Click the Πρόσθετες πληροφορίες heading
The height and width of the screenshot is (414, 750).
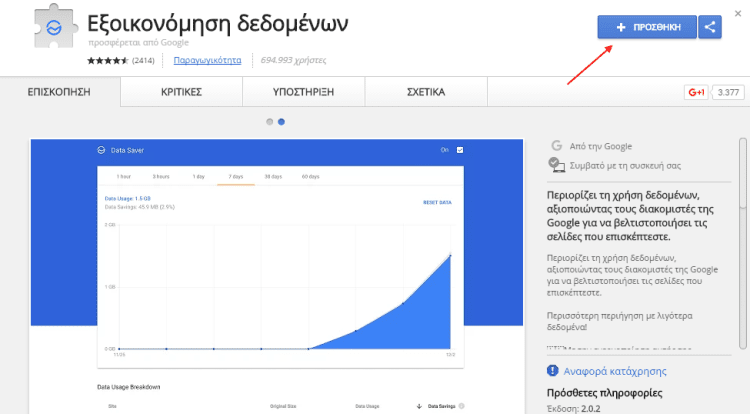(605, 393)
